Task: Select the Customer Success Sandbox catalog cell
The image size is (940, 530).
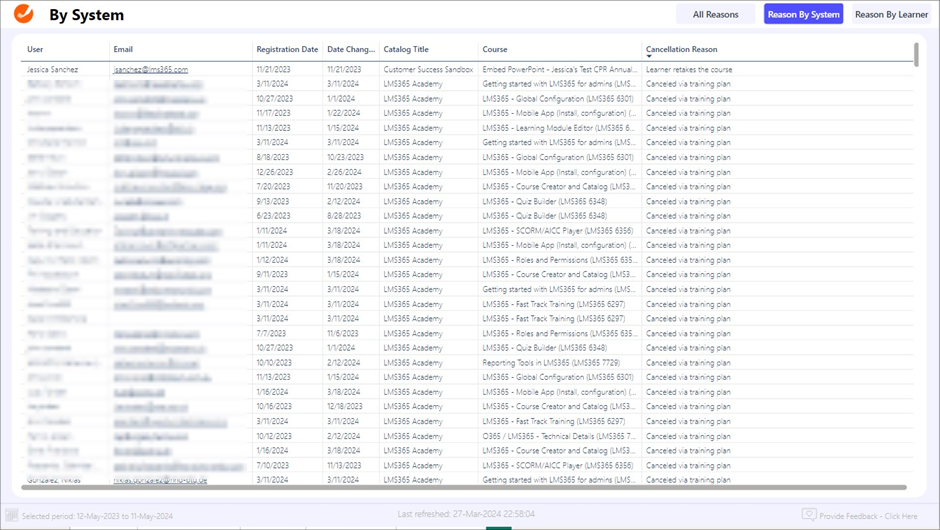Action: [428, 70]
